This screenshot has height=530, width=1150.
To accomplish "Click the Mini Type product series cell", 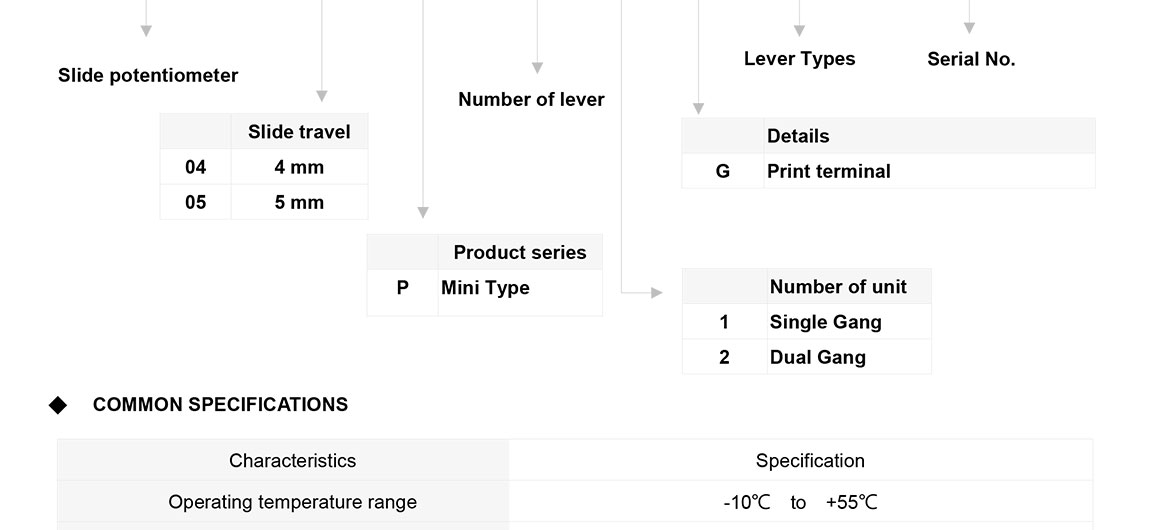I will 485,288.
